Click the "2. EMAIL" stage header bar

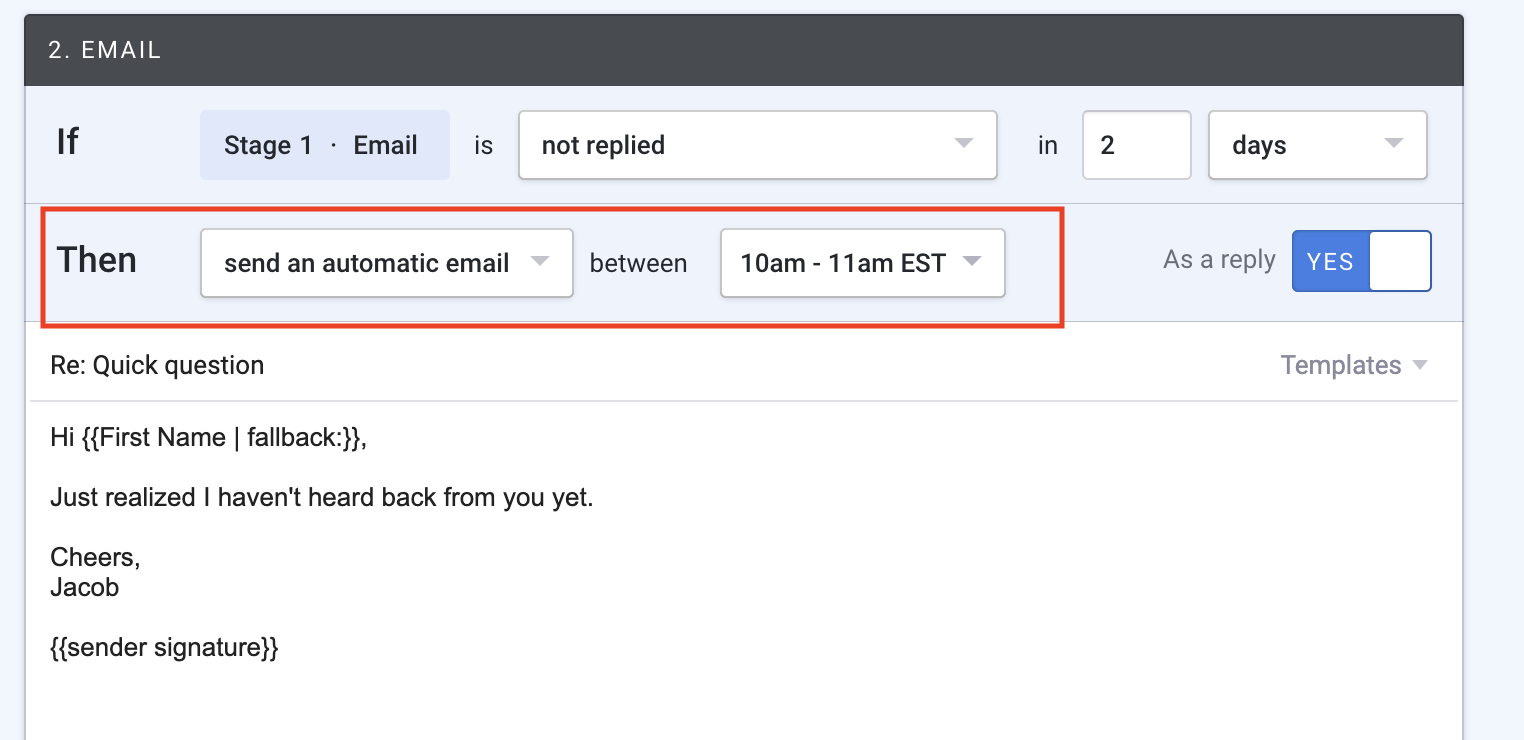click(743, 51)
